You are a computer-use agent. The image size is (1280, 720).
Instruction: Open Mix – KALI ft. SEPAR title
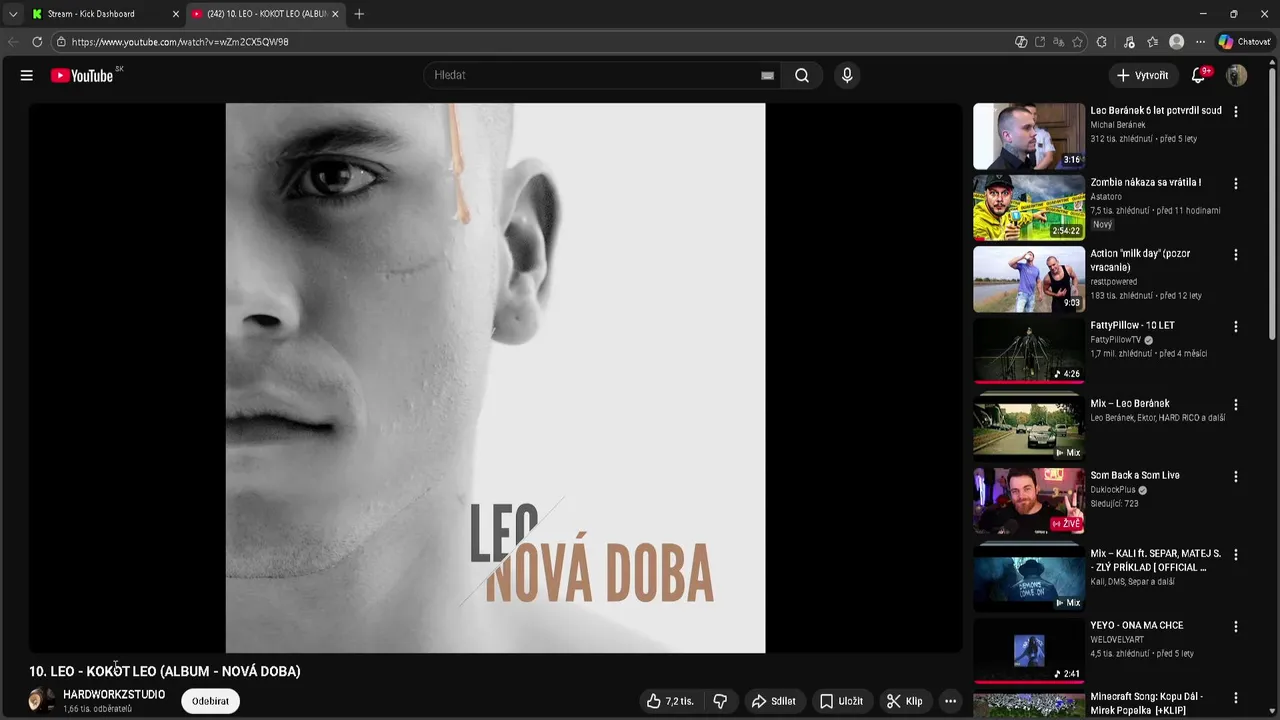1155,560
